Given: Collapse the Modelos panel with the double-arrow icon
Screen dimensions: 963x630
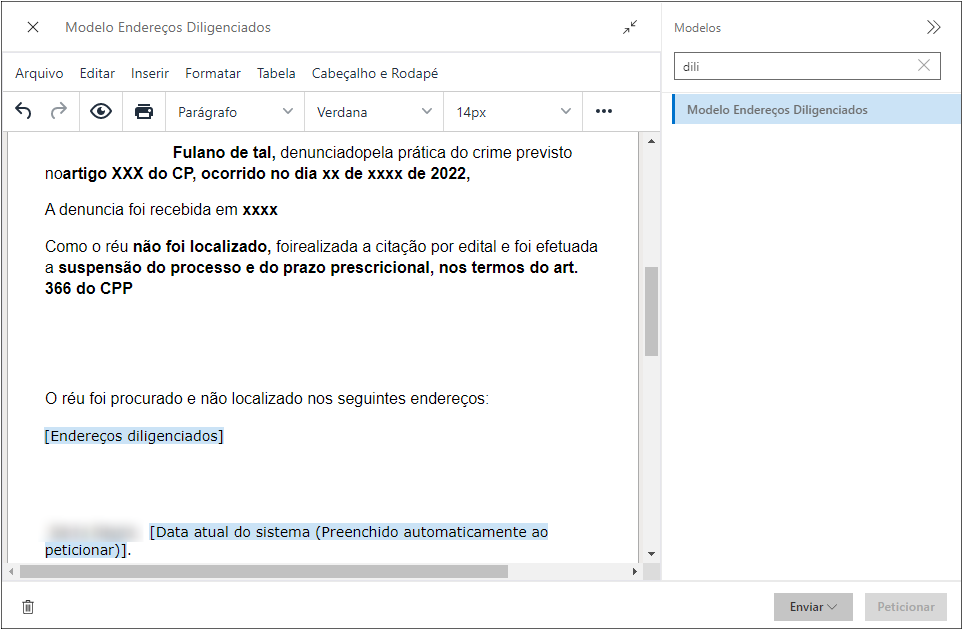Looking at the screenshot, I should click(933, 27).
